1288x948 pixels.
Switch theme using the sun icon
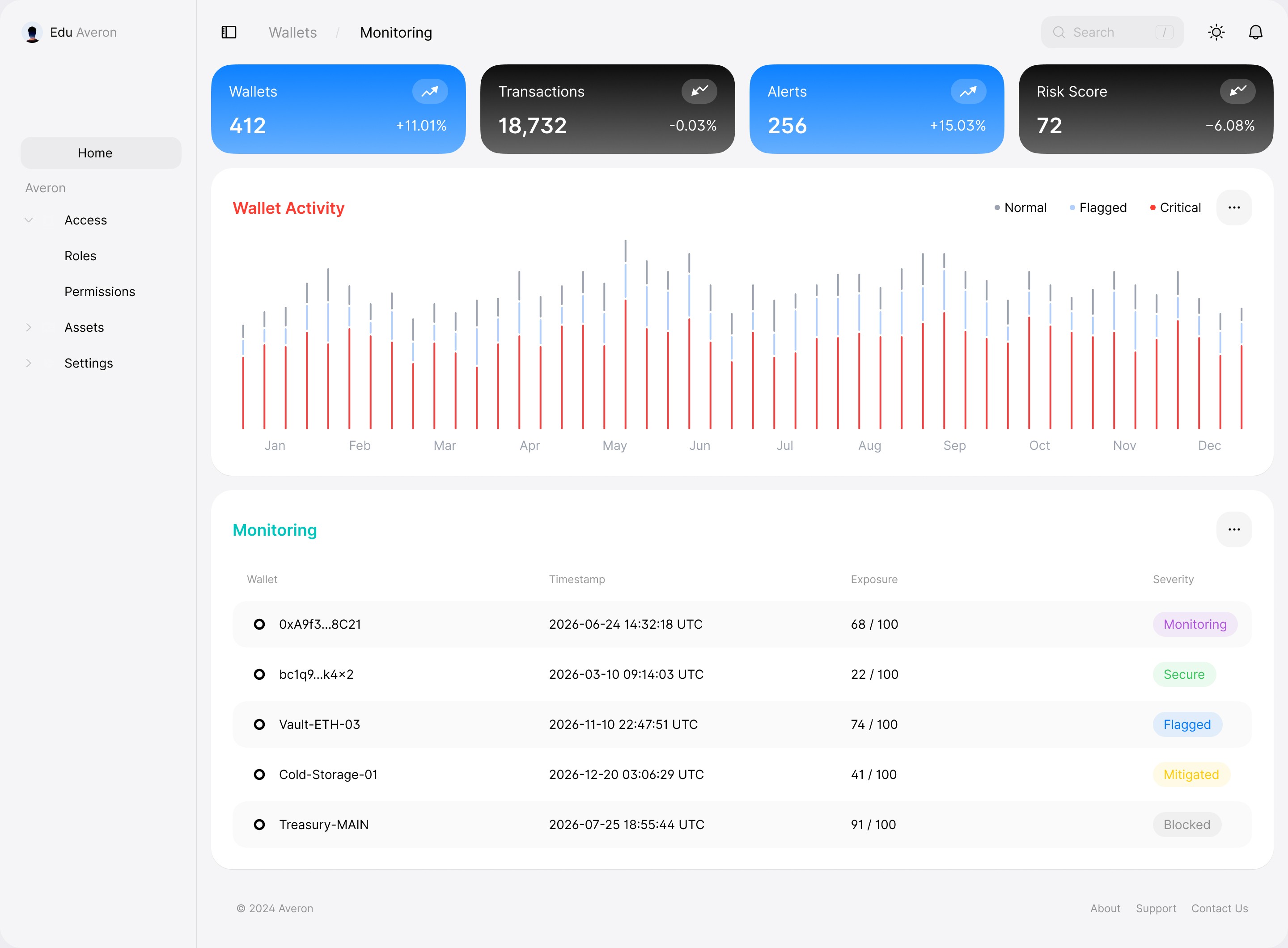[1216, 32]
